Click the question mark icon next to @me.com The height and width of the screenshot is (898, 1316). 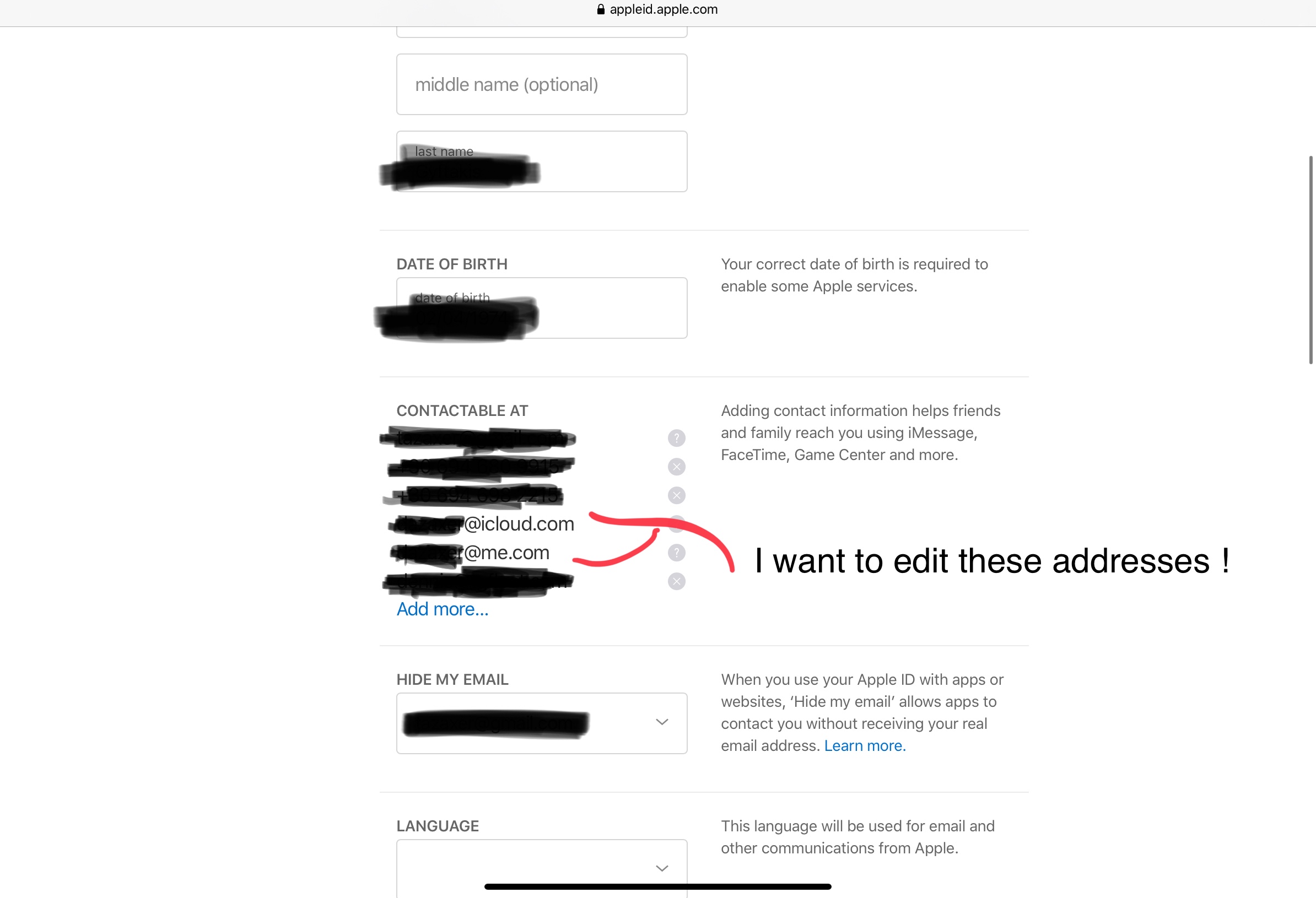[x=677, y=552]
